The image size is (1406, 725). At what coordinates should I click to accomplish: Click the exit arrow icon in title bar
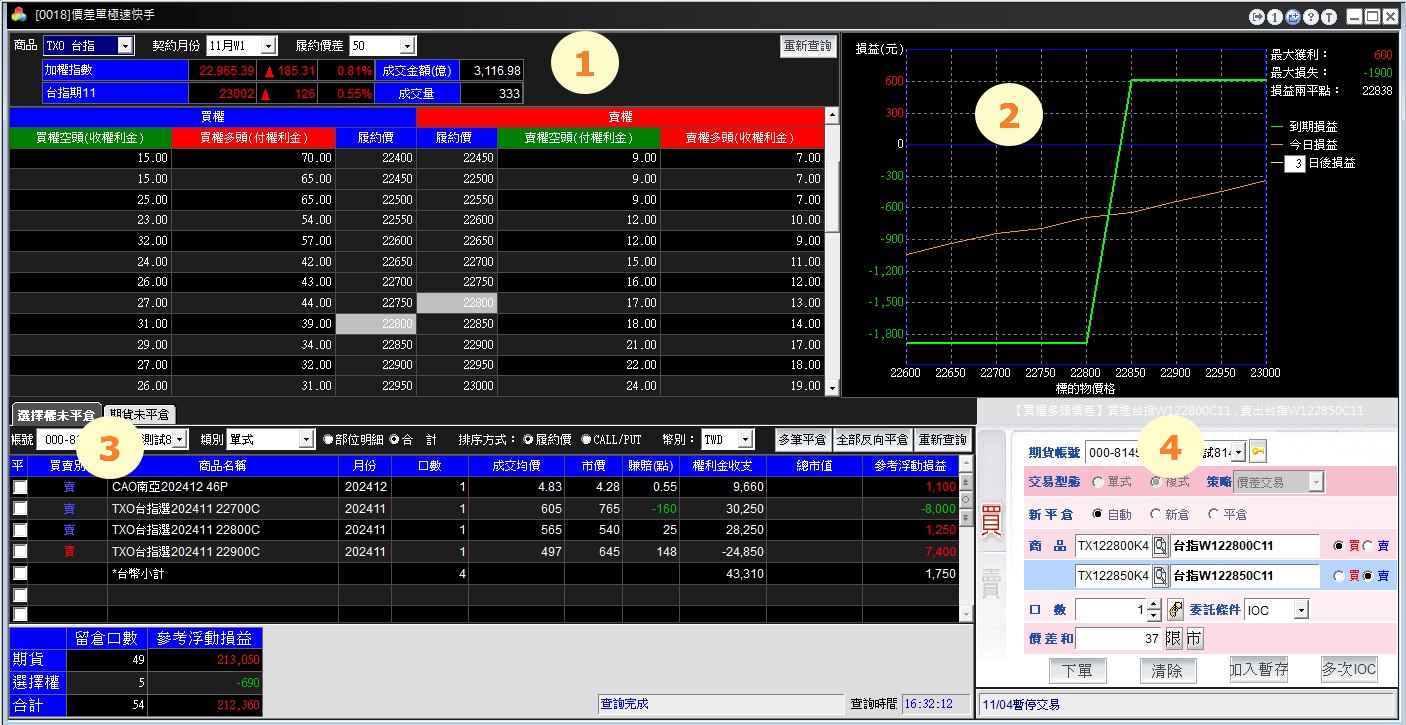pyautogui.click(x=1257, y=16)
